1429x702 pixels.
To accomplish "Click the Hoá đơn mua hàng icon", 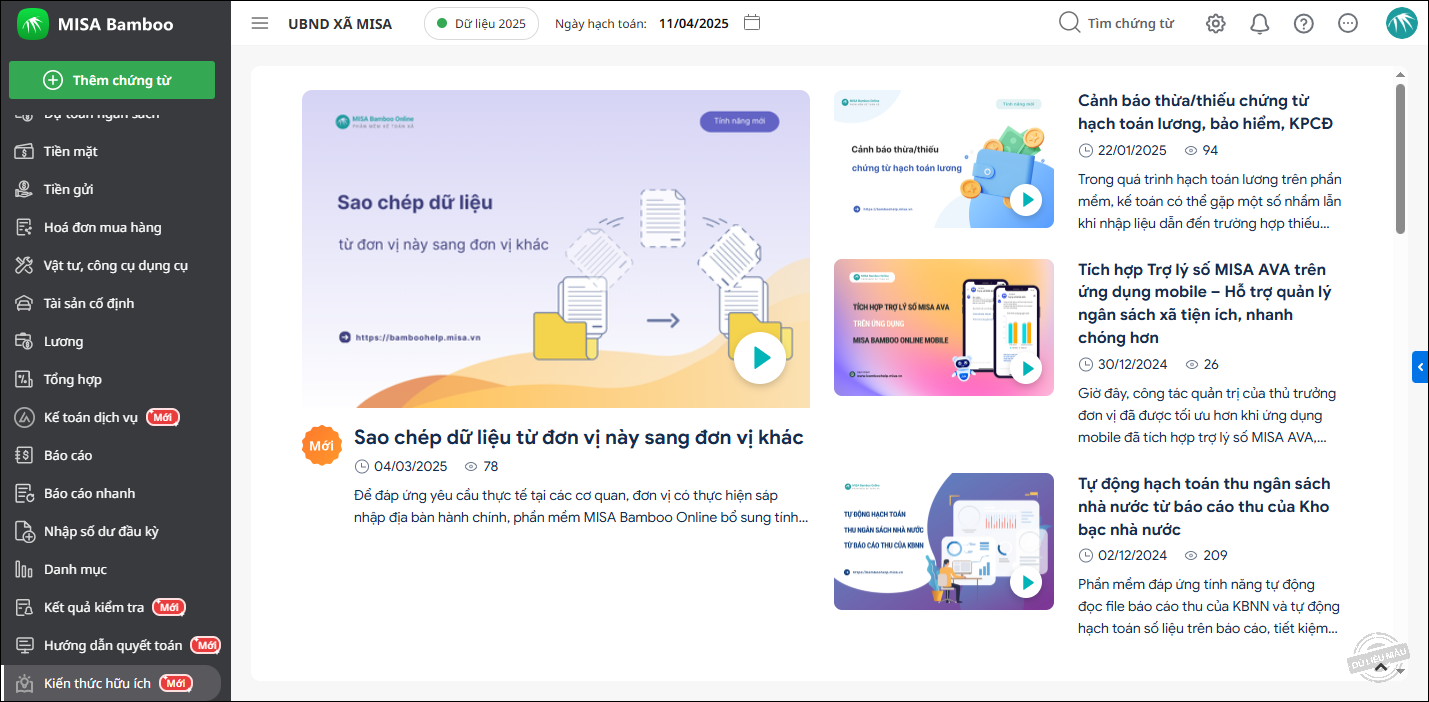I will click(x=25, y=228).
